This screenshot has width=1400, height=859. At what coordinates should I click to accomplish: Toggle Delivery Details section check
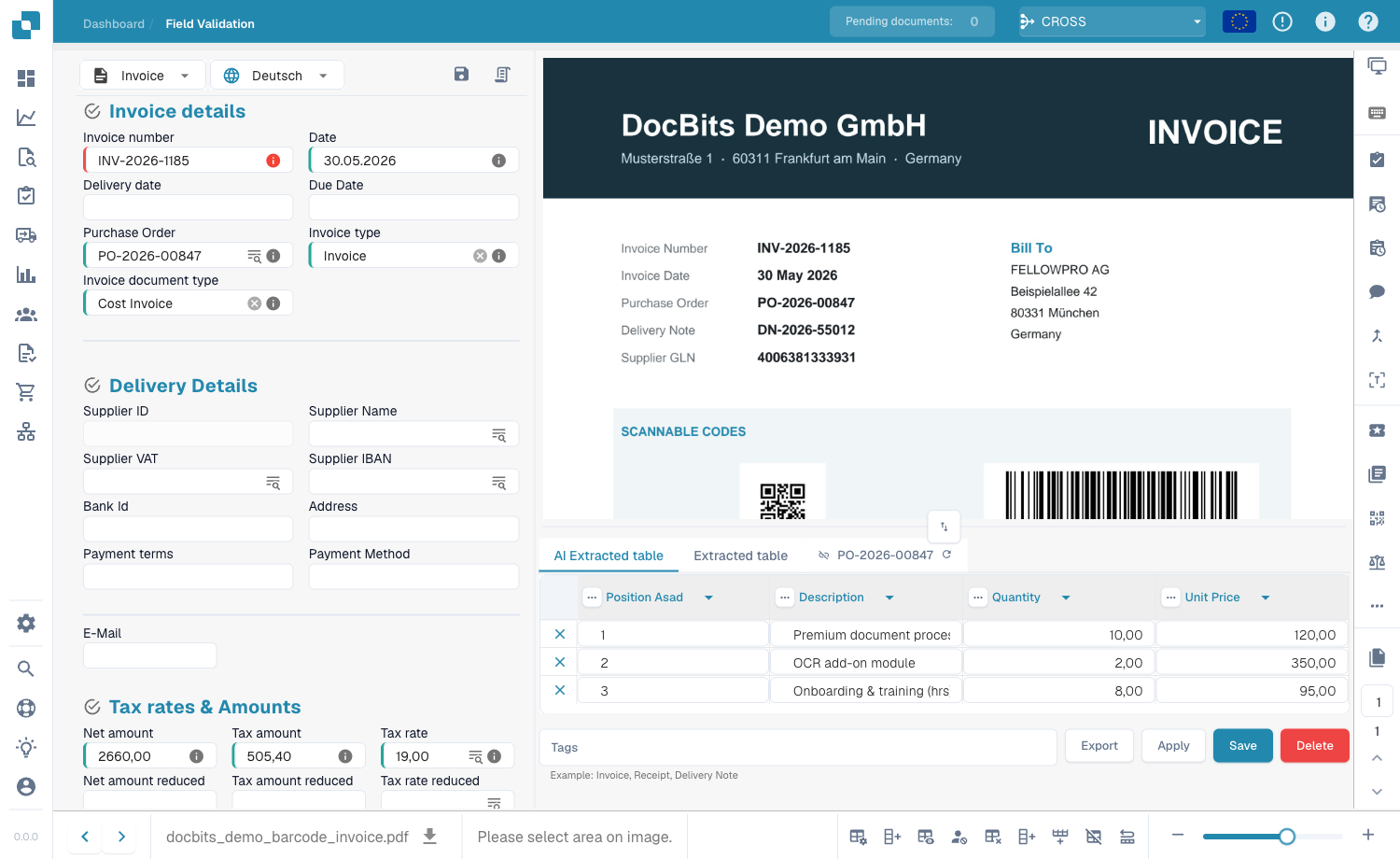click(x=92, y=386)
